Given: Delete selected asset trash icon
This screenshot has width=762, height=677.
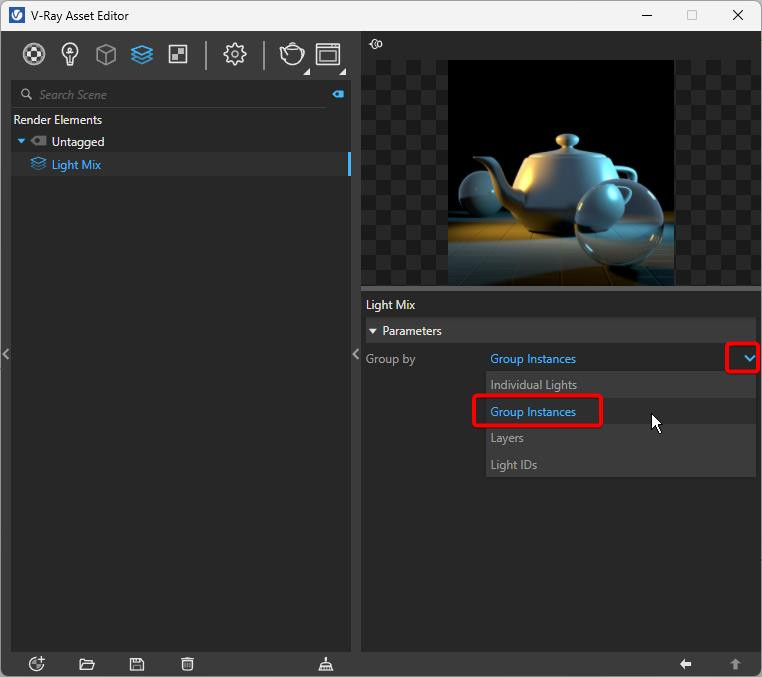Looking at the screenshot, I should [187, 664].
